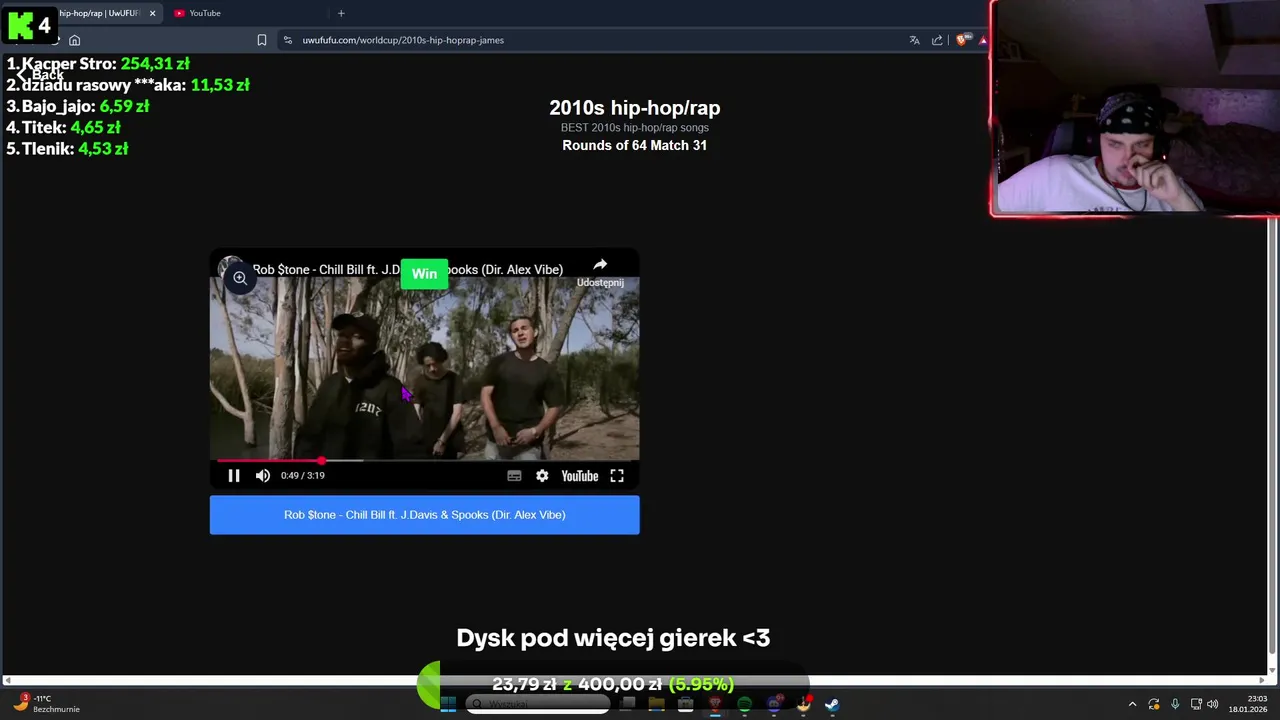Mute the YouTube player volume
Screen dimensions: 1280x720
coord(263,476)
